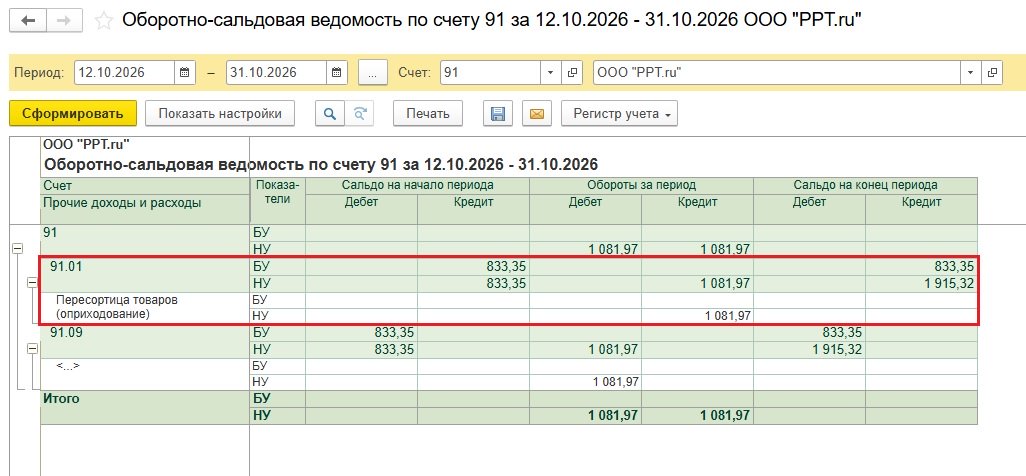Select the Итого row label

coord(61,398)
